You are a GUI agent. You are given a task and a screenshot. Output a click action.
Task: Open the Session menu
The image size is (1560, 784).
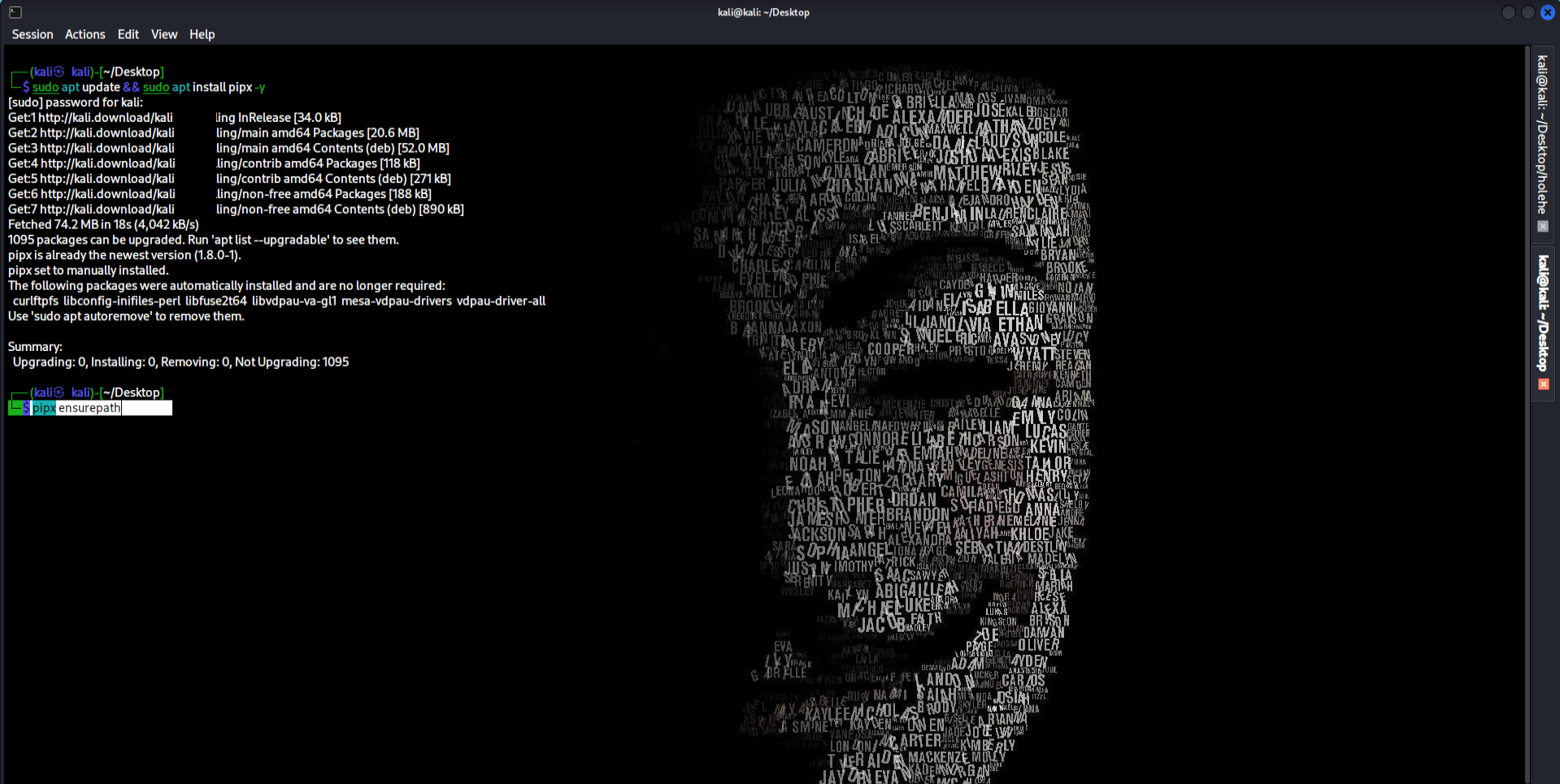tap(33, 34)
